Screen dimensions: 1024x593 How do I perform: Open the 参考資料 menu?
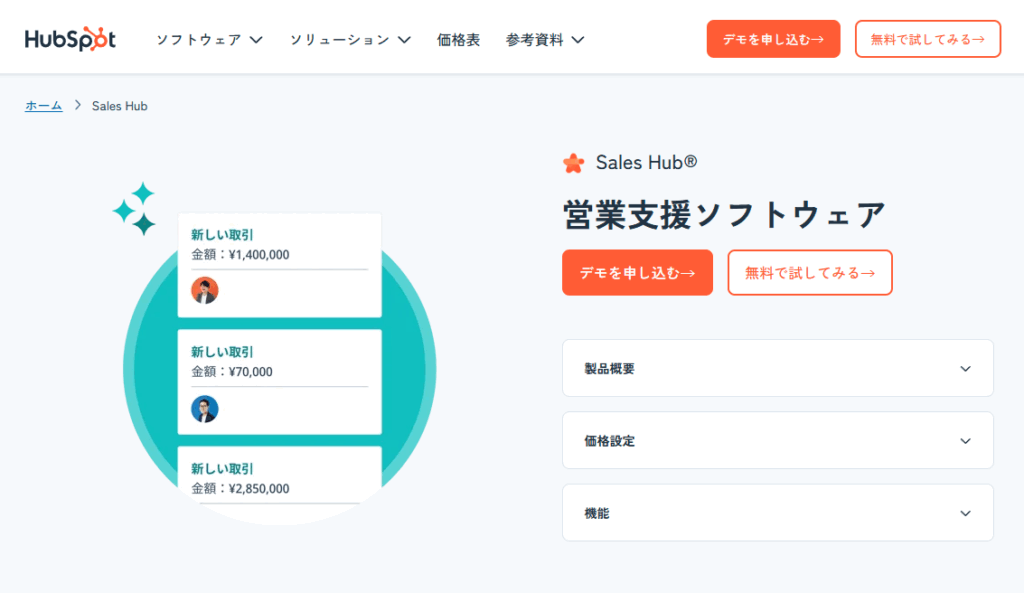click(545, 40)
